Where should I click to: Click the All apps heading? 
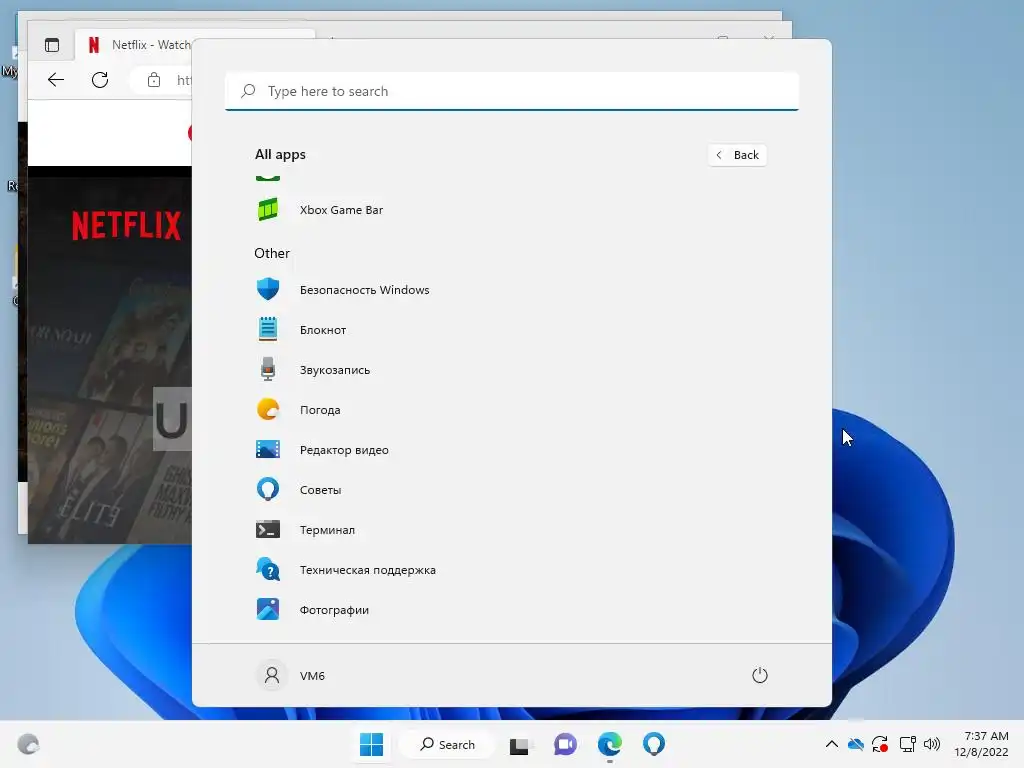280,155
